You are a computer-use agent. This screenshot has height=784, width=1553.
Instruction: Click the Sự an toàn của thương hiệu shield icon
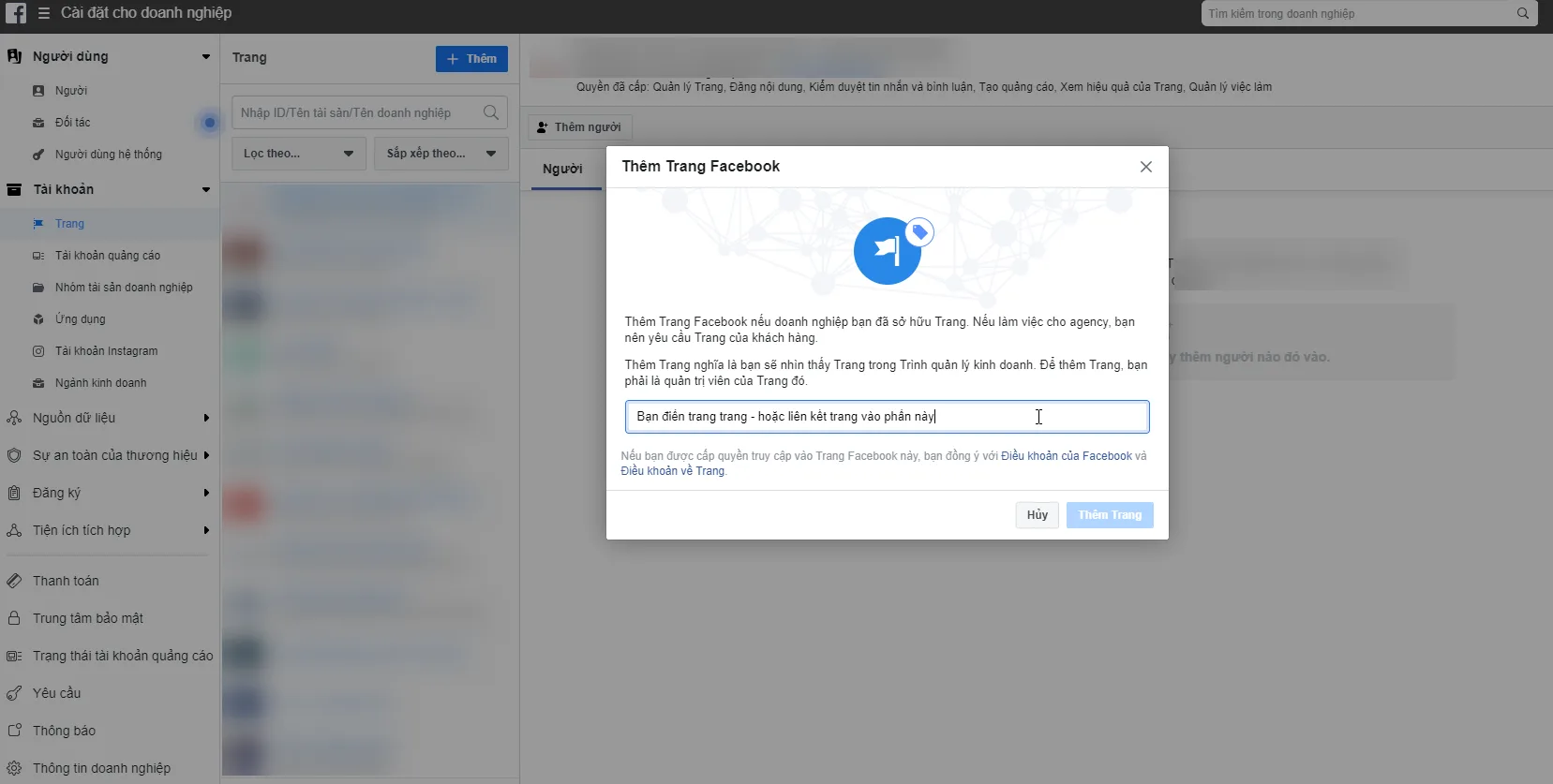[x=14, y=455]
